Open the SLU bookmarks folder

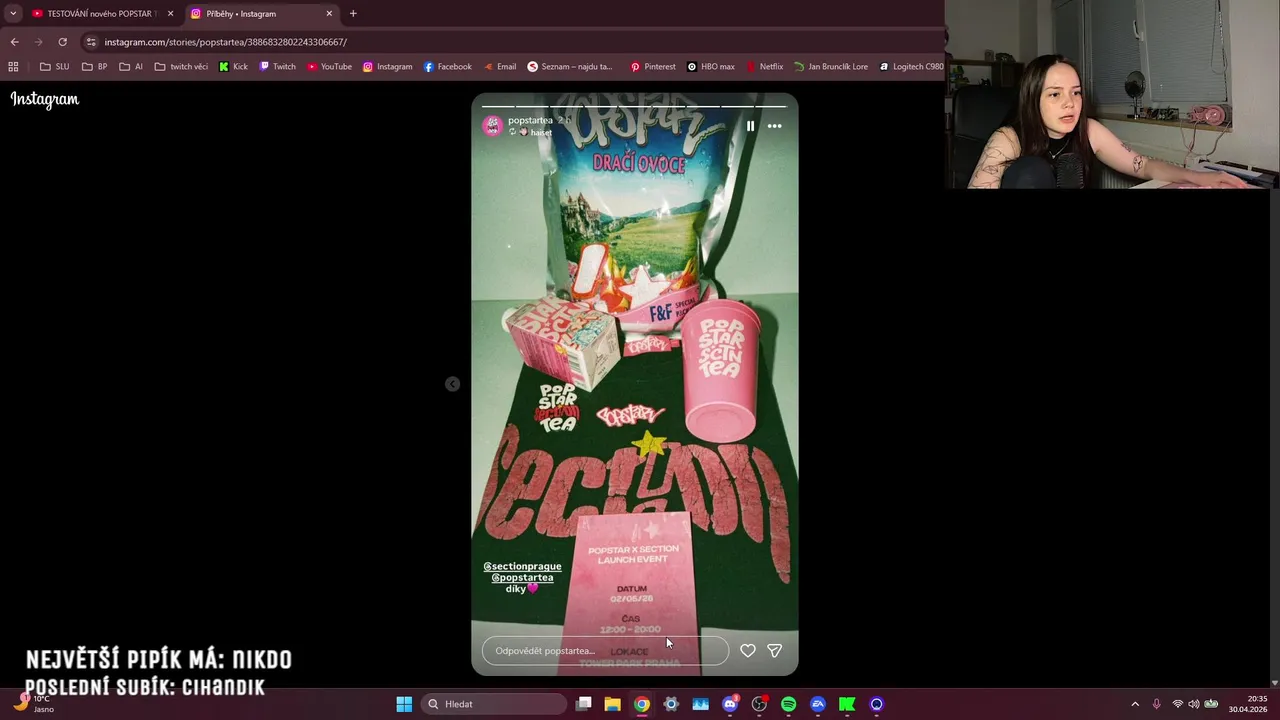(x=54, y=67)
